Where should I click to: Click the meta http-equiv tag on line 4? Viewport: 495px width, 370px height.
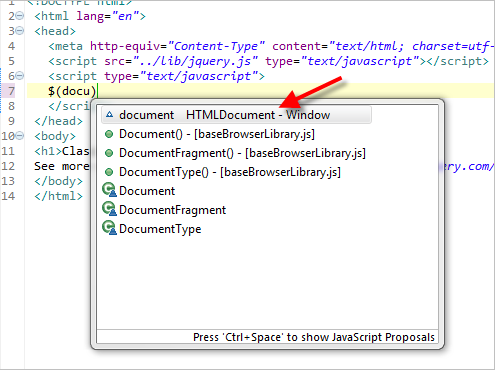pyautogui.click(x=66, y=46)
